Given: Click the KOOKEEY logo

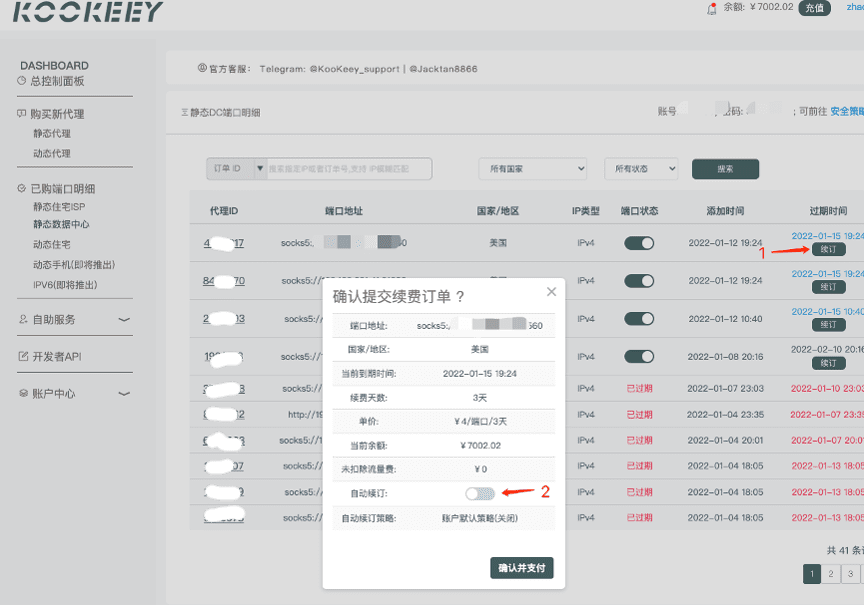Looking at the screenshot, I should [88, 11].
